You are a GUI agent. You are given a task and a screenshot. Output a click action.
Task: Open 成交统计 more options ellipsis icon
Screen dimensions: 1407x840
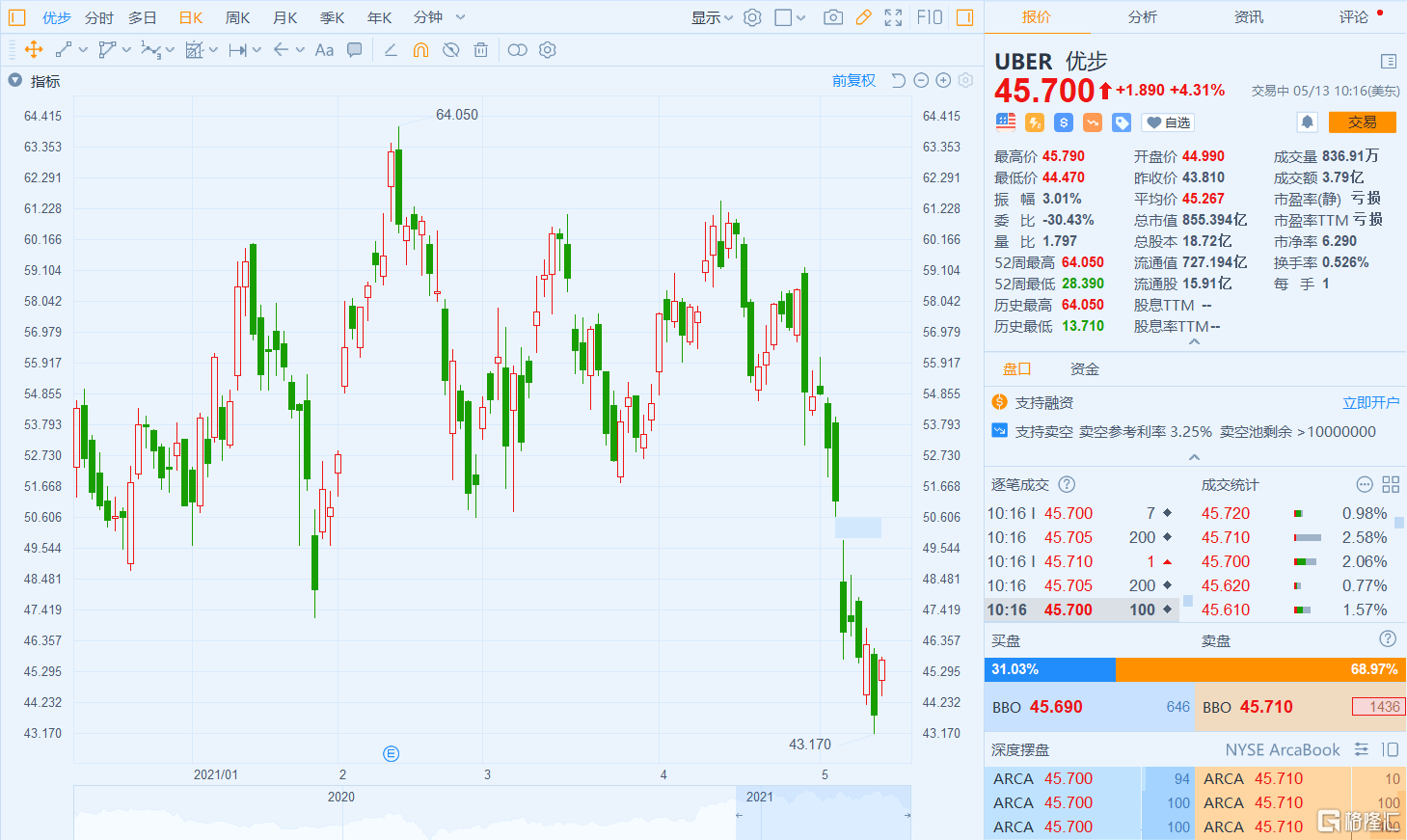coord(1365,485)
